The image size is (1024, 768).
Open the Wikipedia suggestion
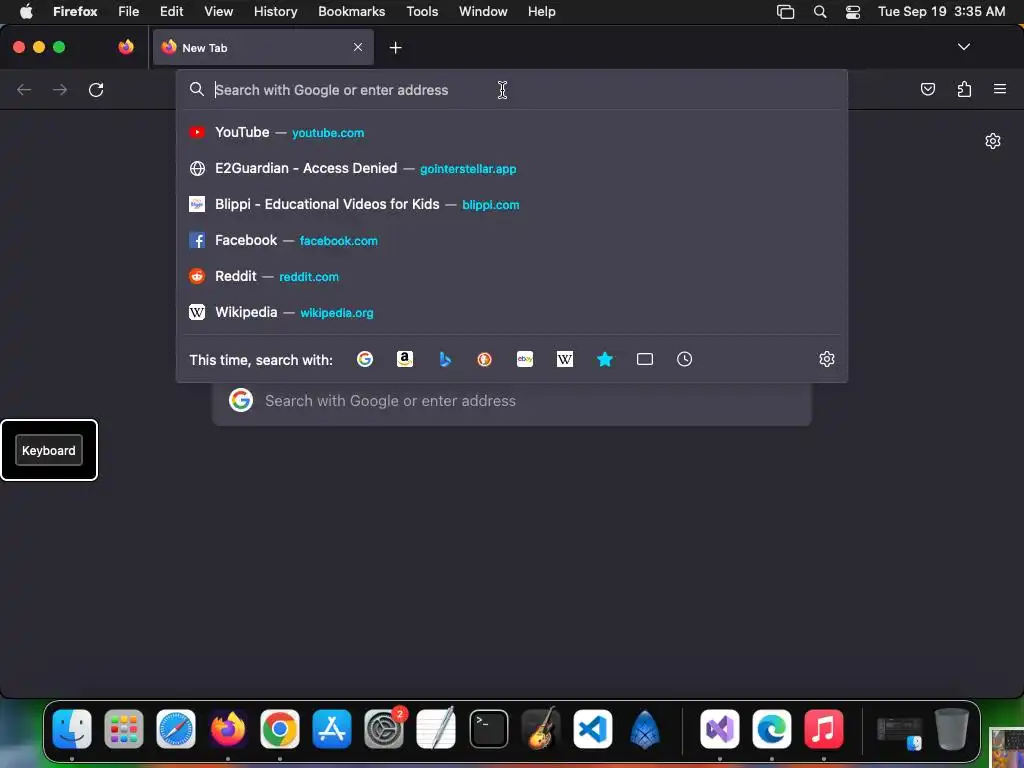coord(512,312)
